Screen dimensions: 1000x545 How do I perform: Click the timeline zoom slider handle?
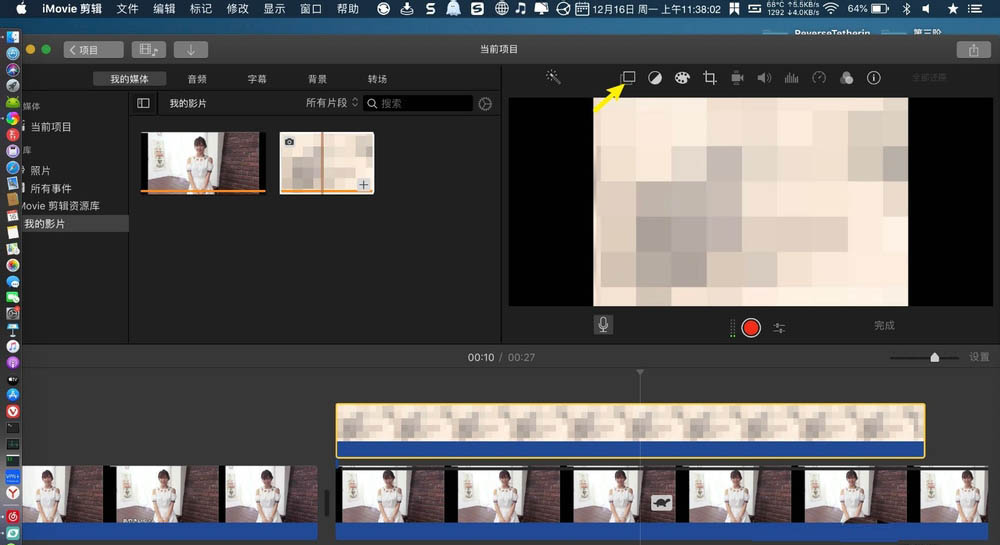[x=934, y=358]
